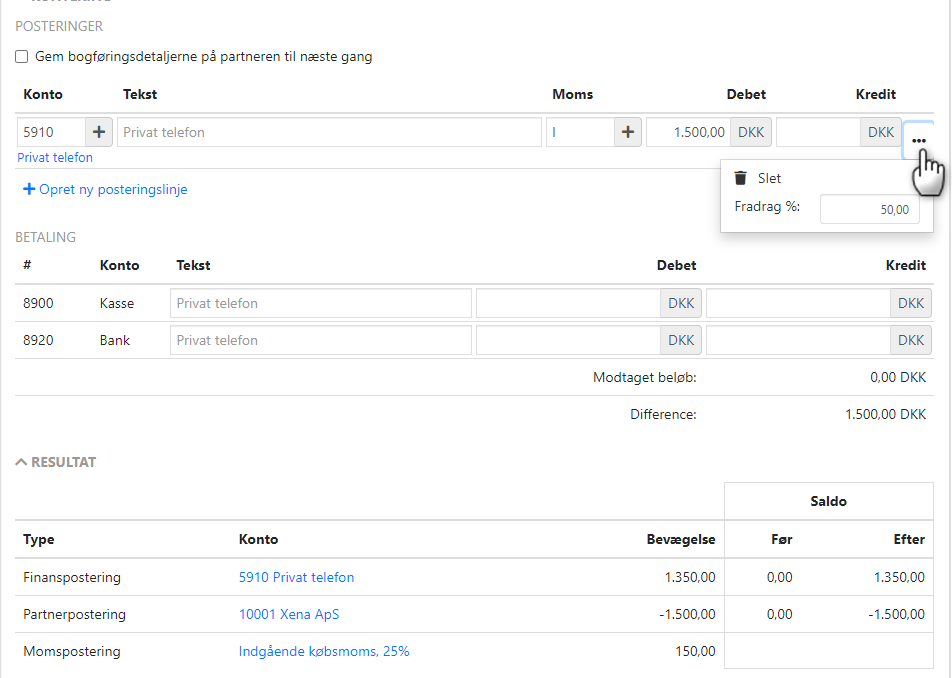
Task: Click the plus icon beside account 5910
Action: (99, 132)
